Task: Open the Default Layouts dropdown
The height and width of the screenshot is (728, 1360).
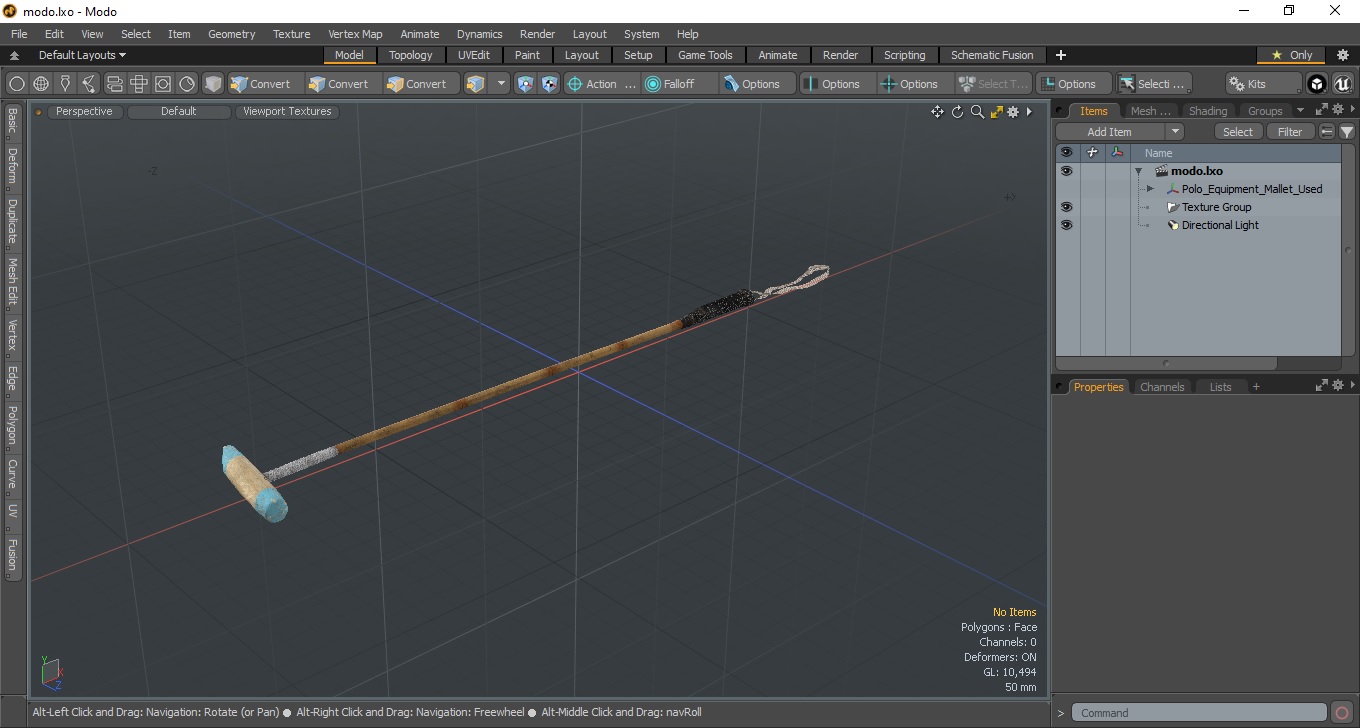Action: pos(82,55)
